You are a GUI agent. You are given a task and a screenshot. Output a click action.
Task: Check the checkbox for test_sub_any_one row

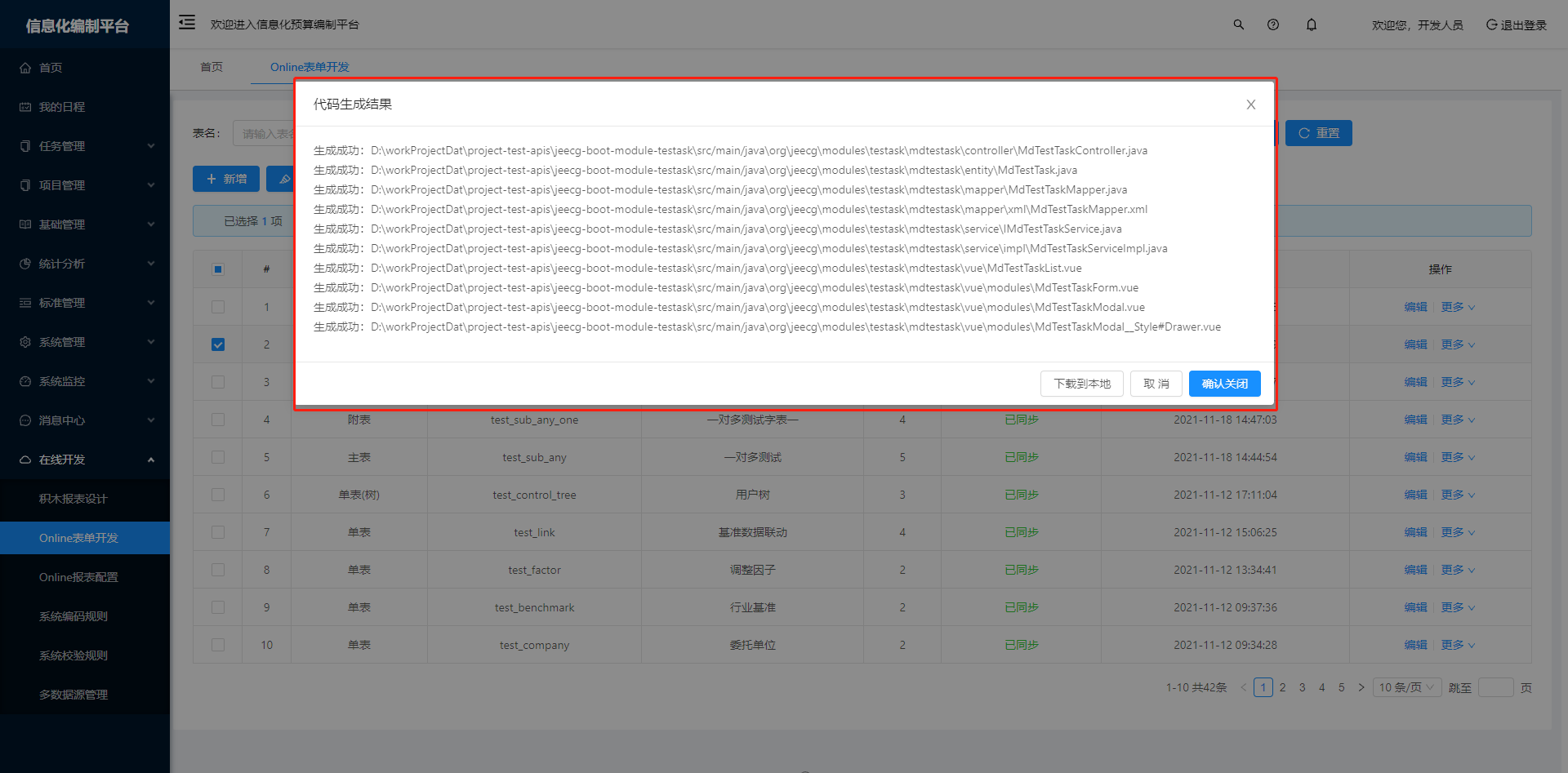[x=218, y=420]
